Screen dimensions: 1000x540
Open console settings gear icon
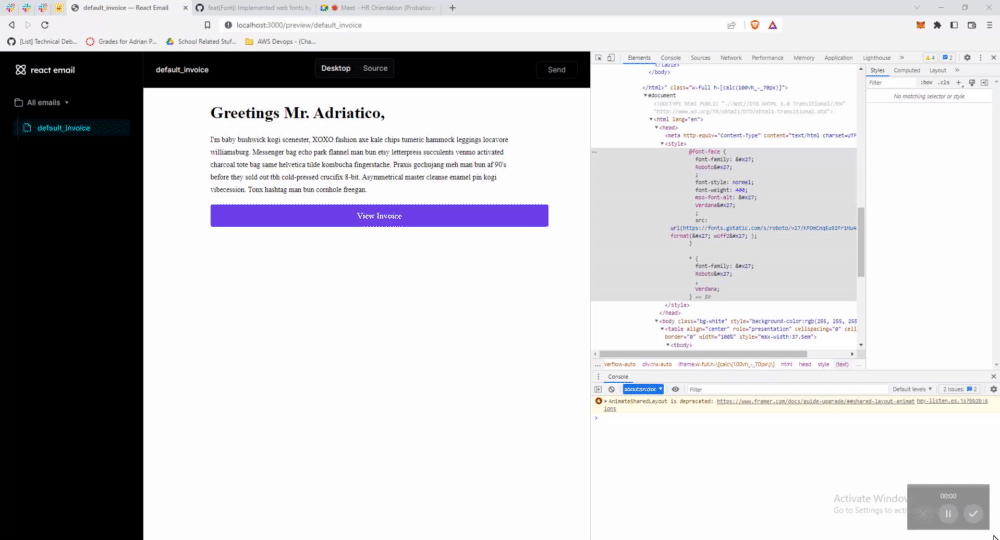tap(993, 389)
